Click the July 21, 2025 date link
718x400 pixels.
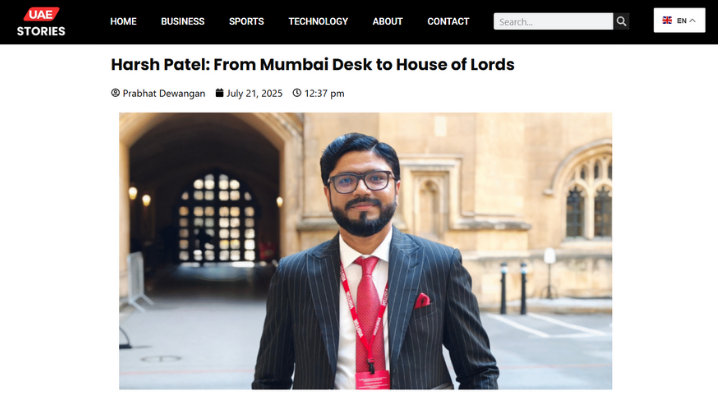[x=255, y=93]
